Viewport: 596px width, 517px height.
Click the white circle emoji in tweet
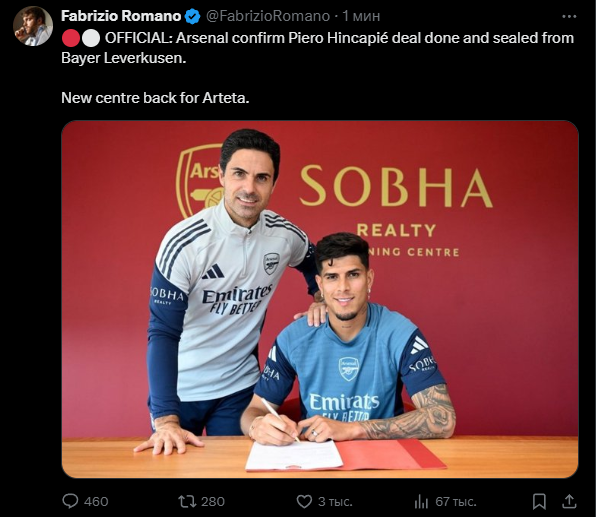click(91, 38)
